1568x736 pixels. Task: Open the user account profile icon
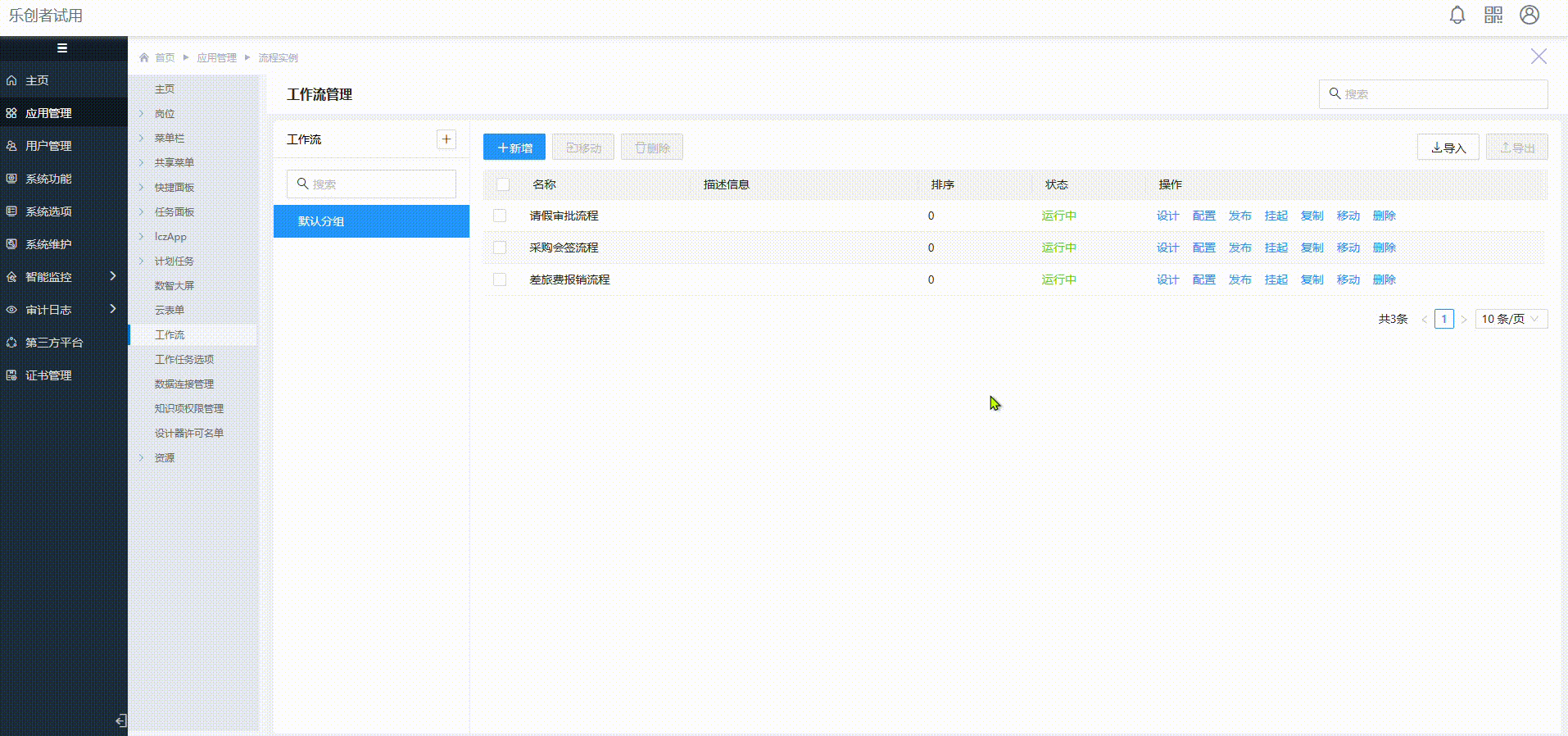pyautogui.click(x=1529, y=16)
